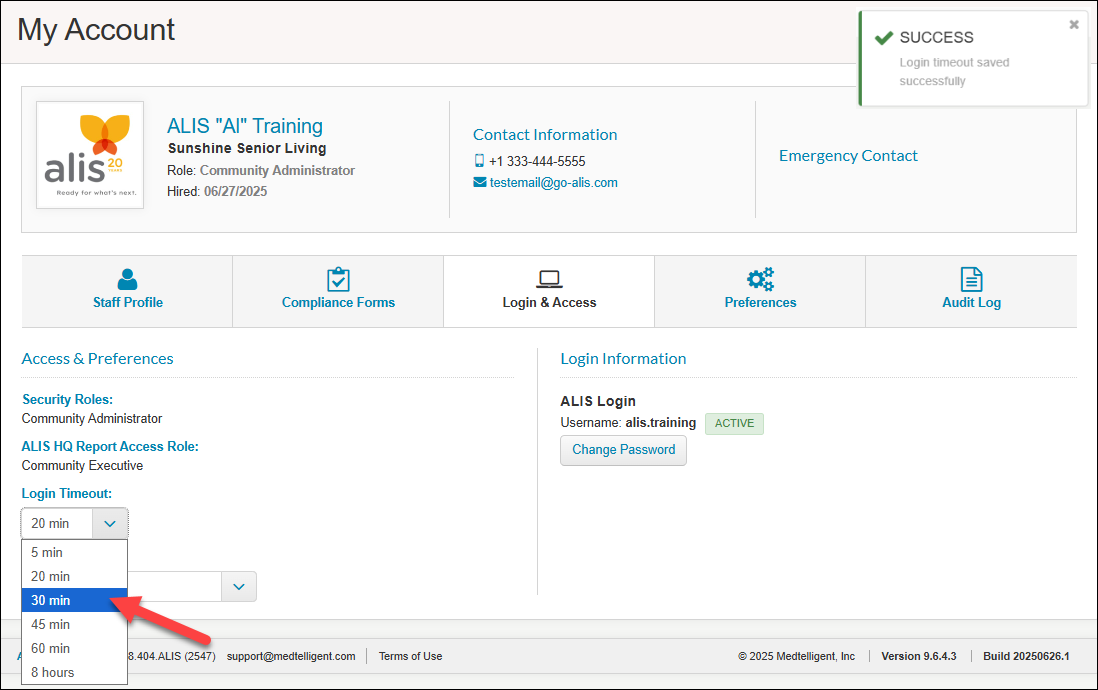
Task: Click the username alis.training
Action: tap(660, 422)
